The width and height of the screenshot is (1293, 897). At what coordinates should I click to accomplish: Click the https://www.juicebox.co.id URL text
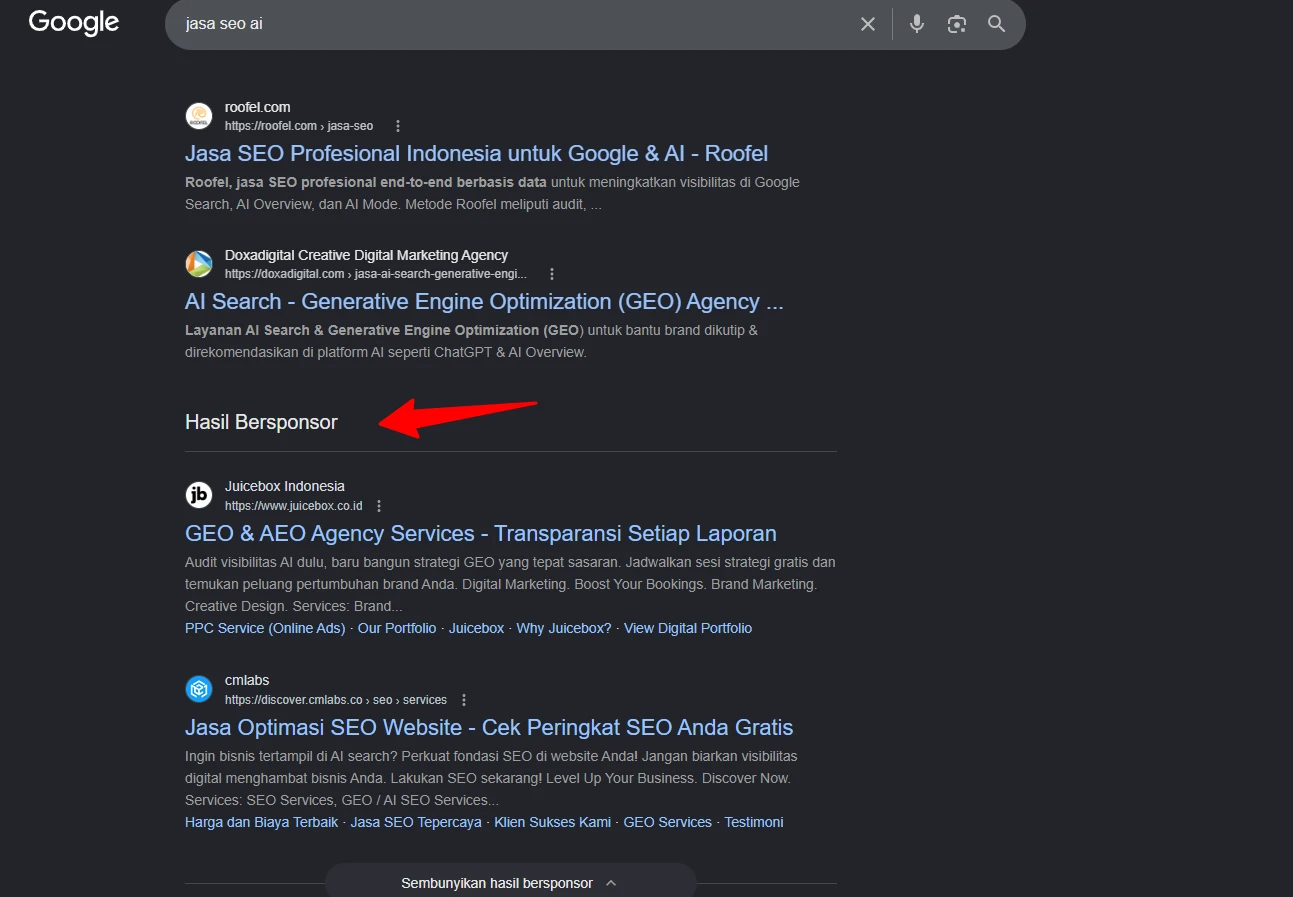pos(294,506)
